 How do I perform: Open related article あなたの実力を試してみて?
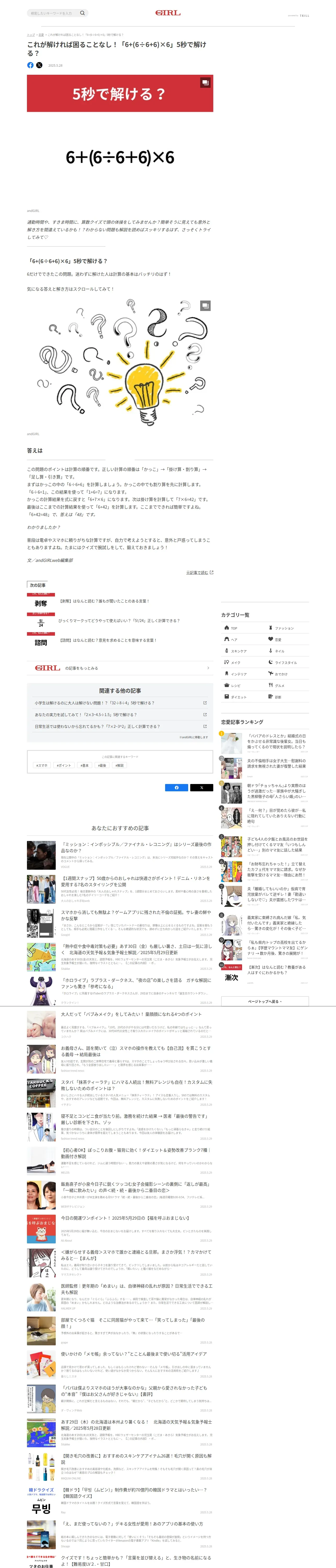[x=120, y=714]
